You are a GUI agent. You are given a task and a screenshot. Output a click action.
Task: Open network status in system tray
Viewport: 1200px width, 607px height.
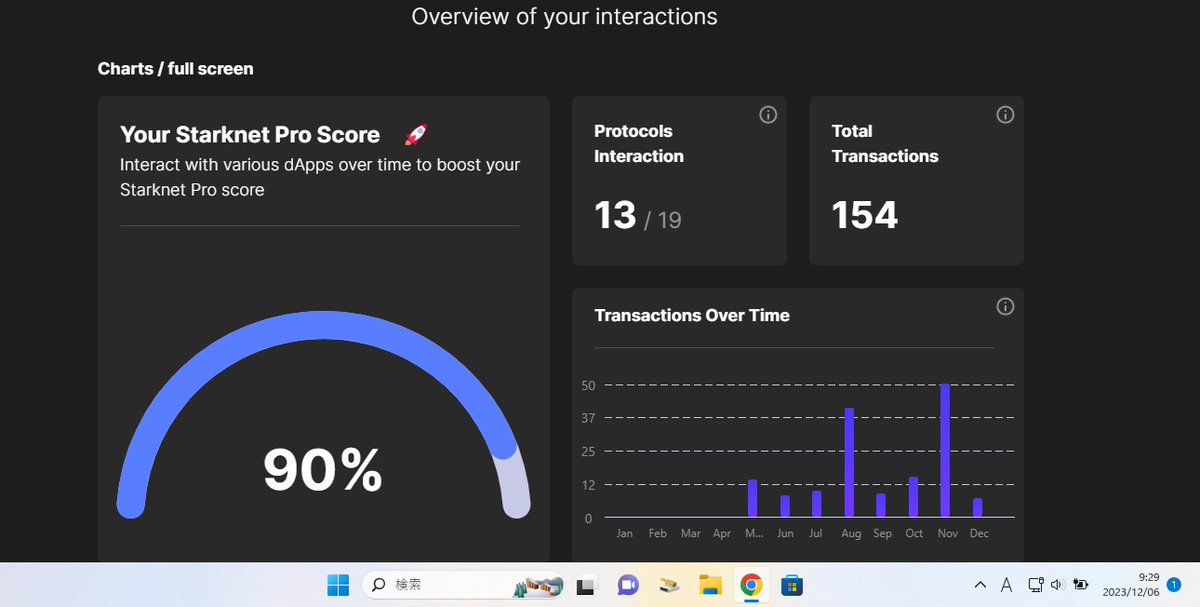1036,585
